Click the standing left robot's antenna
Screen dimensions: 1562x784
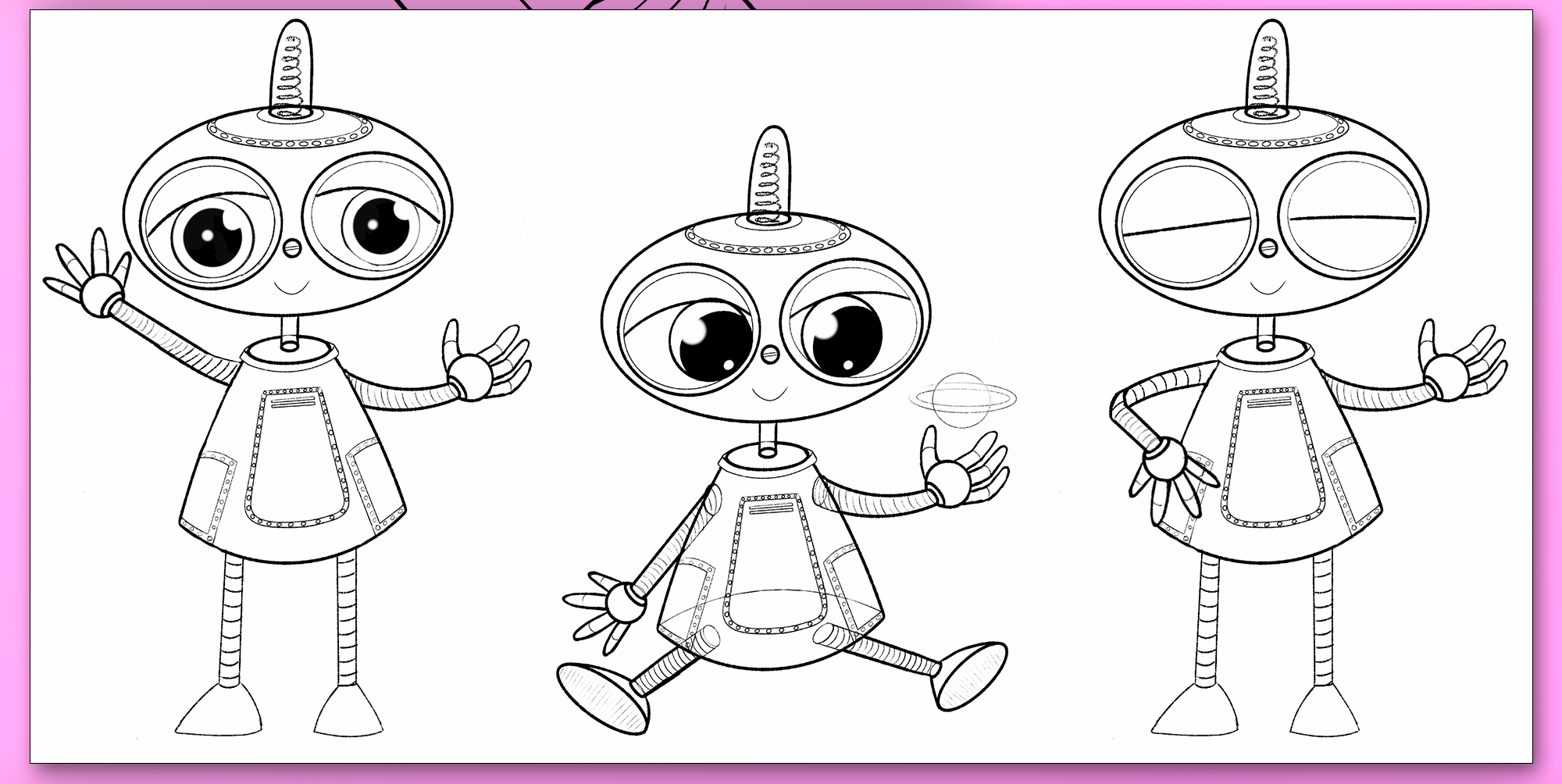291,69
